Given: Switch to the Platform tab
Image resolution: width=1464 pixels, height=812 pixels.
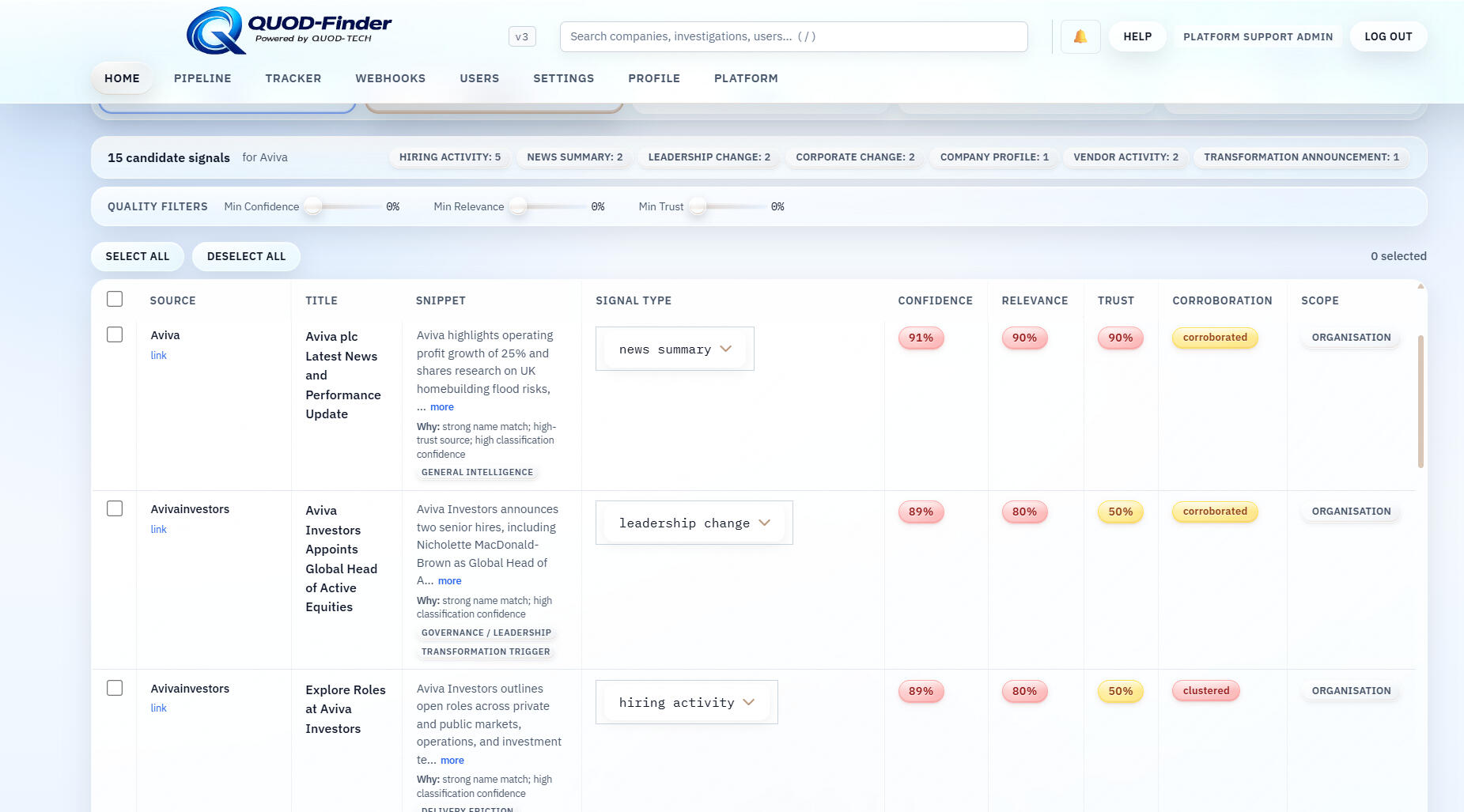Looking at the screenshot, I should (x=746, y=78).
